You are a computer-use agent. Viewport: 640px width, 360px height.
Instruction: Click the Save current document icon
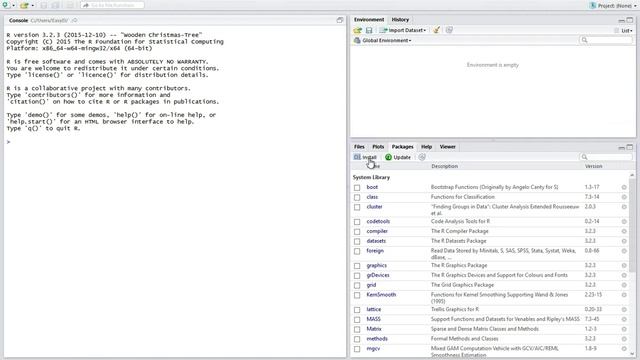44,5
